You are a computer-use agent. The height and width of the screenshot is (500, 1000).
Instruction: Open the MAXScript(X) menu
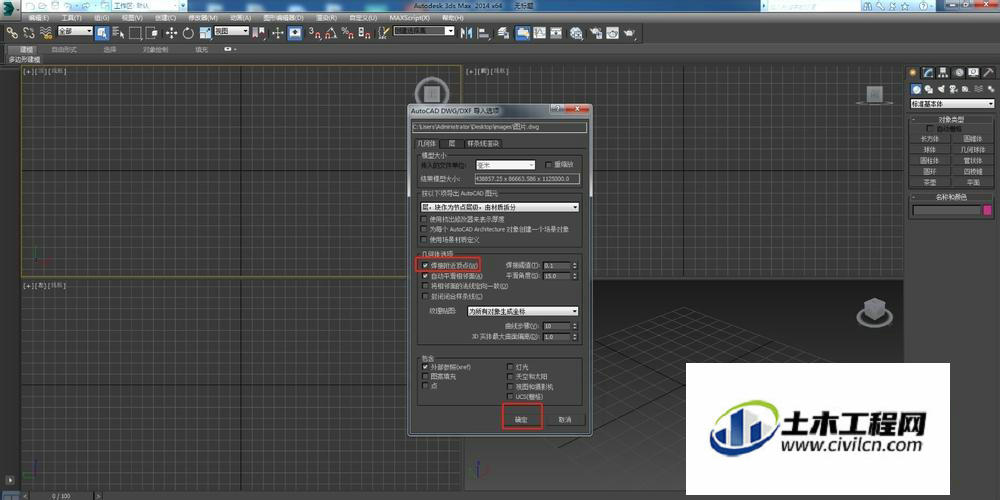pyautogui.click(x=408, y=18)
